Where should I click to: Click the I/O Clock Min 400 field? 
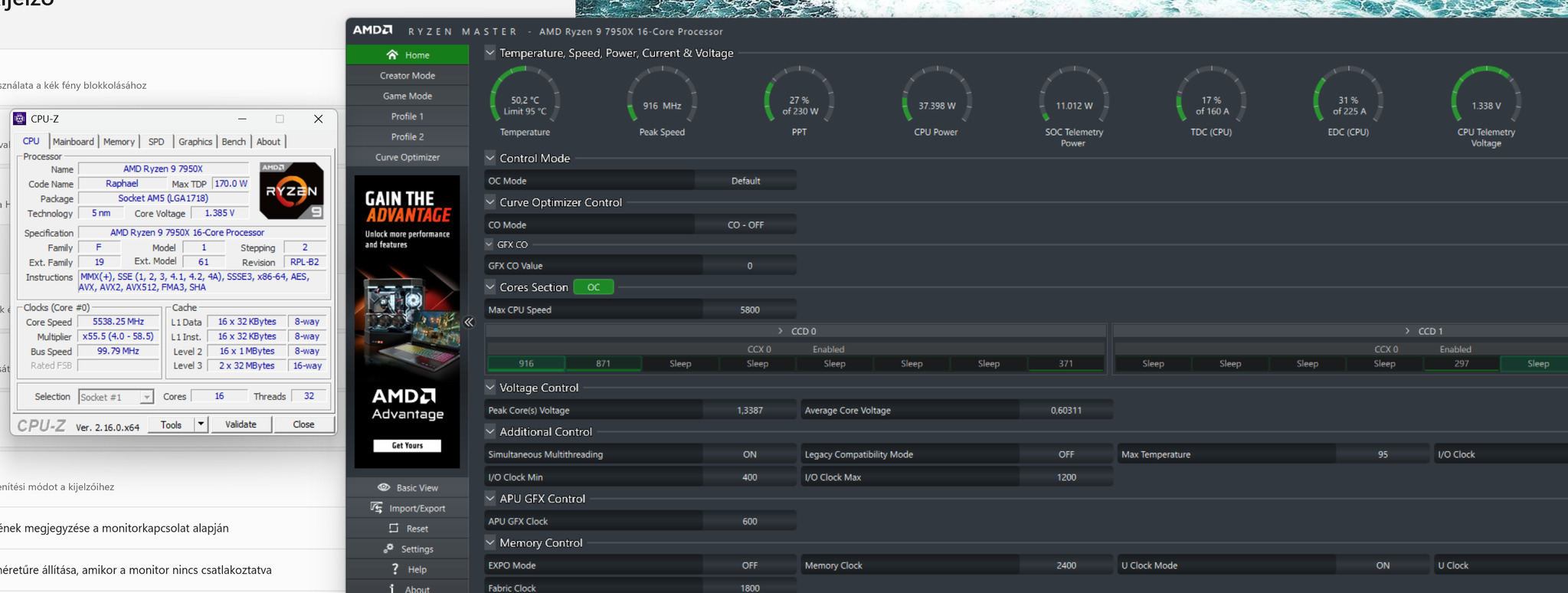[749, 477]
